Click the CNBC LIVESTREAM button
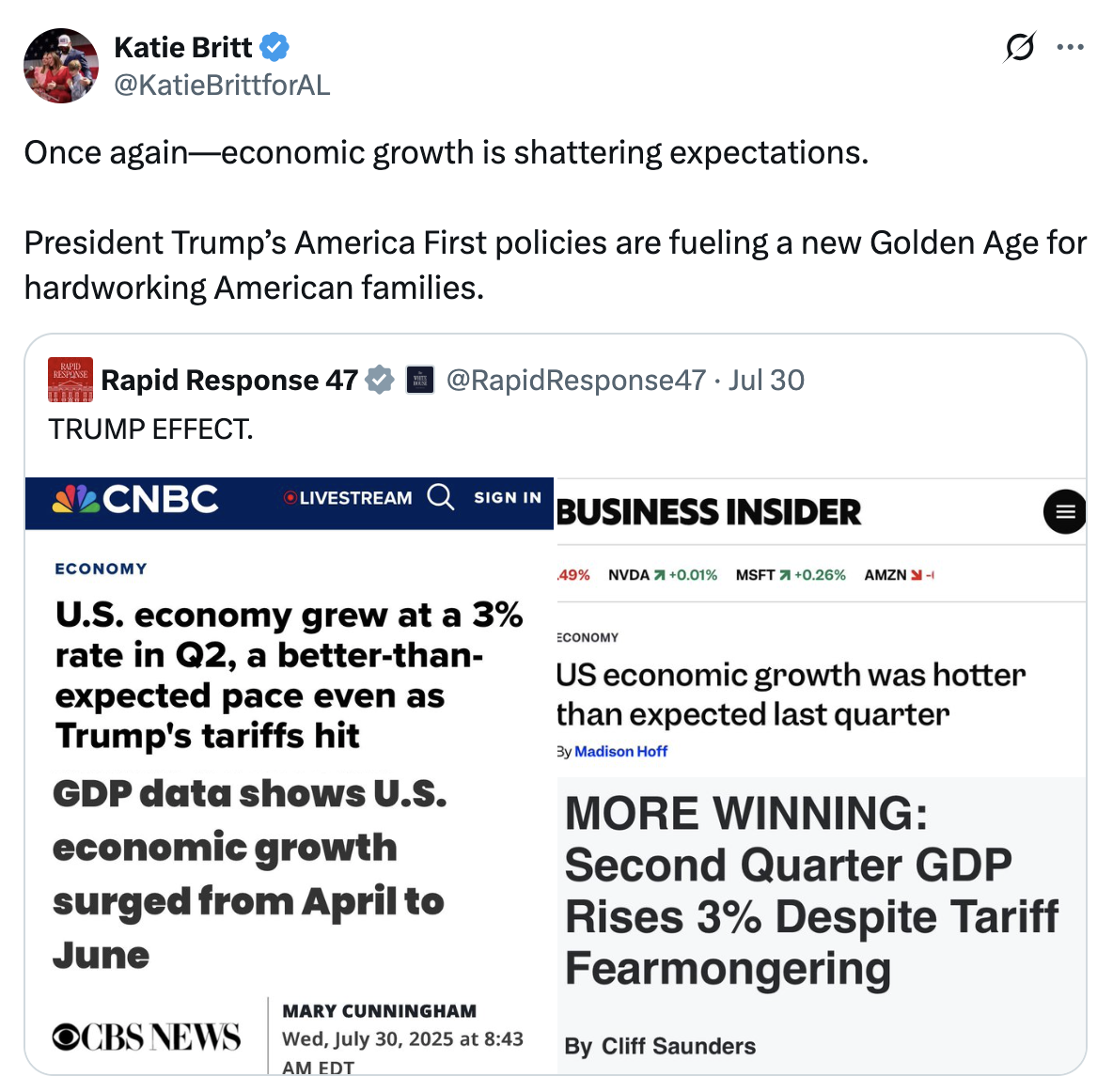The width and height of the screenshot is (1113, 1092). [348, 497]
